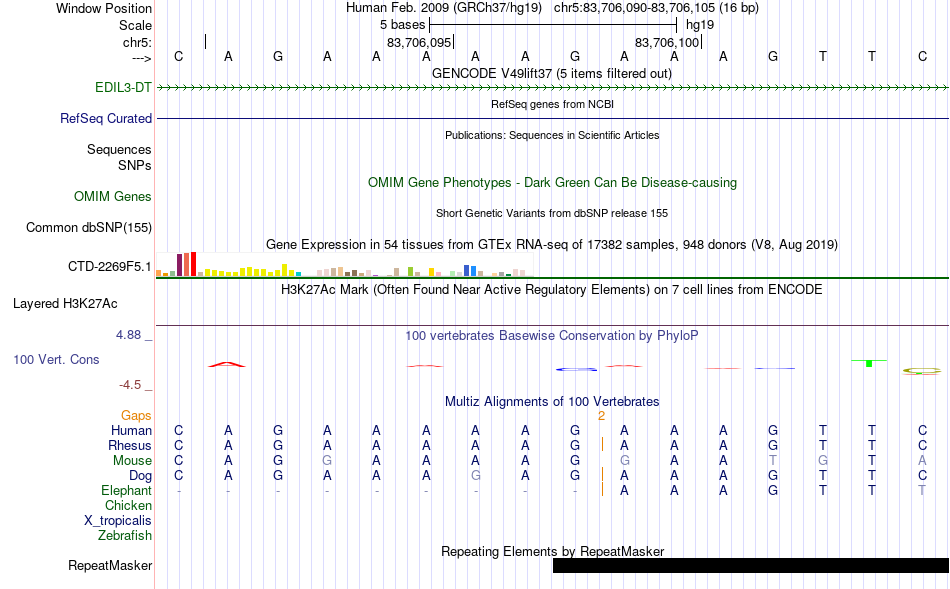Viewport: 950px width, 589px height.
Task: Click the hg19 label beside the scale bar
Action: tap(700, 25)
